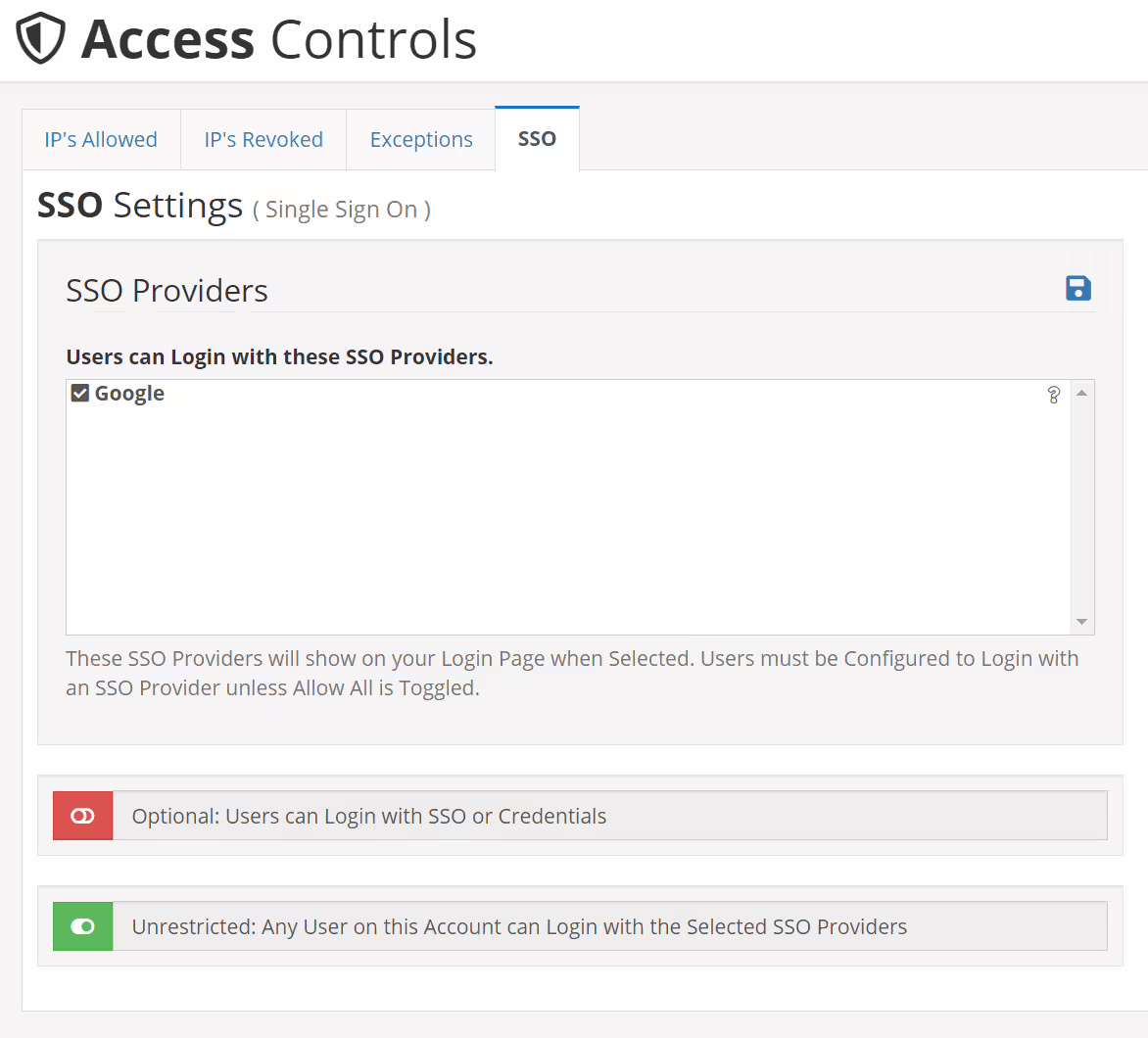
Task: Go to the Exceptions tab
Action: point(421,140)
